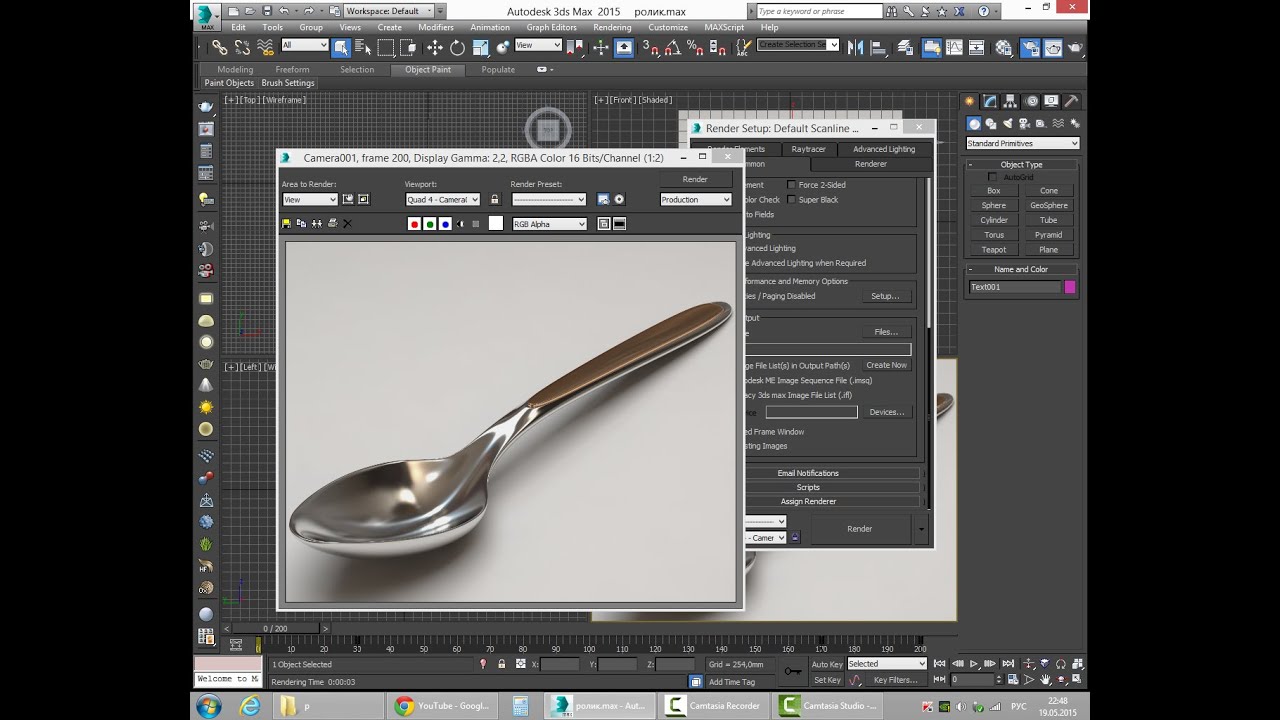Toggle the red channel in render window
The image size is (1280, 720).
pyautogui.click(x=414, y=224)
